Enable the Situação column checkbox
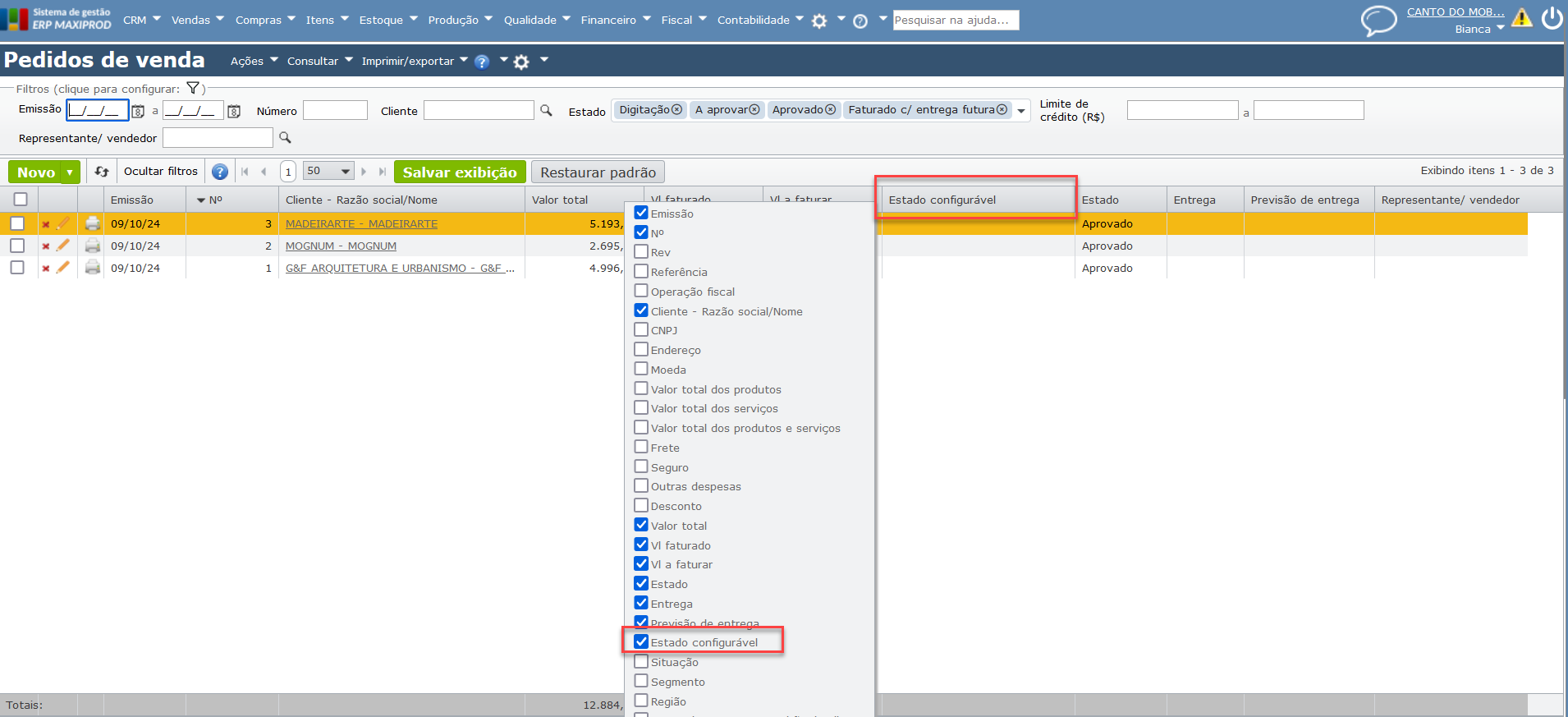This screenshot has width=1568, height=717. (641, 661)
